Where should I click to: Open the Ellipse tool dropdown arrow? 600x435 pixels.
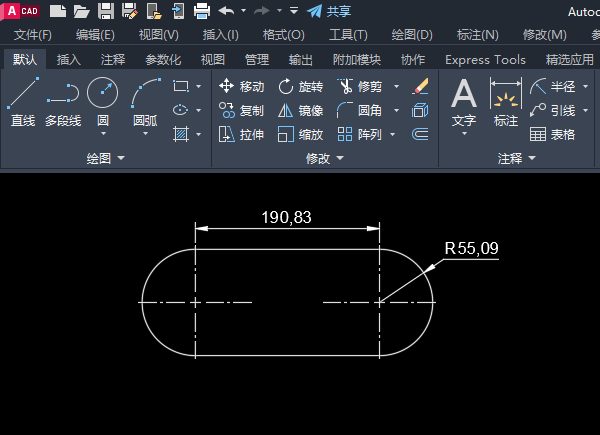(x=198, y=111)
